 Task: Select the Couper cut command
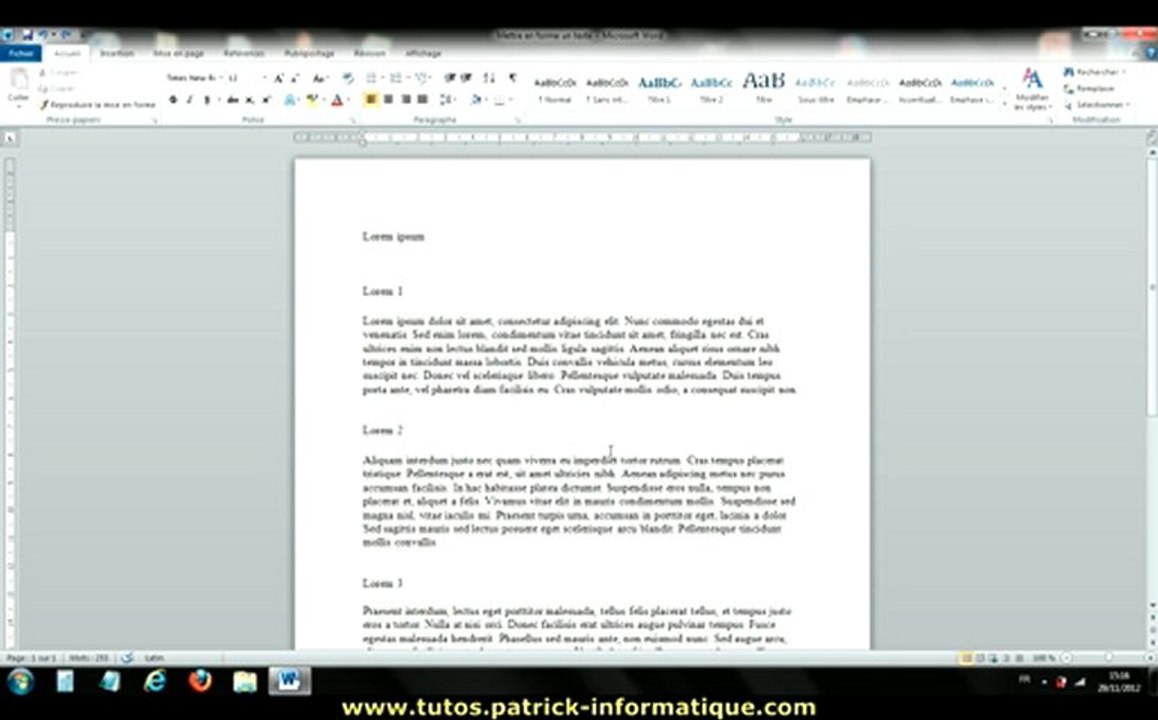(59, 72)
